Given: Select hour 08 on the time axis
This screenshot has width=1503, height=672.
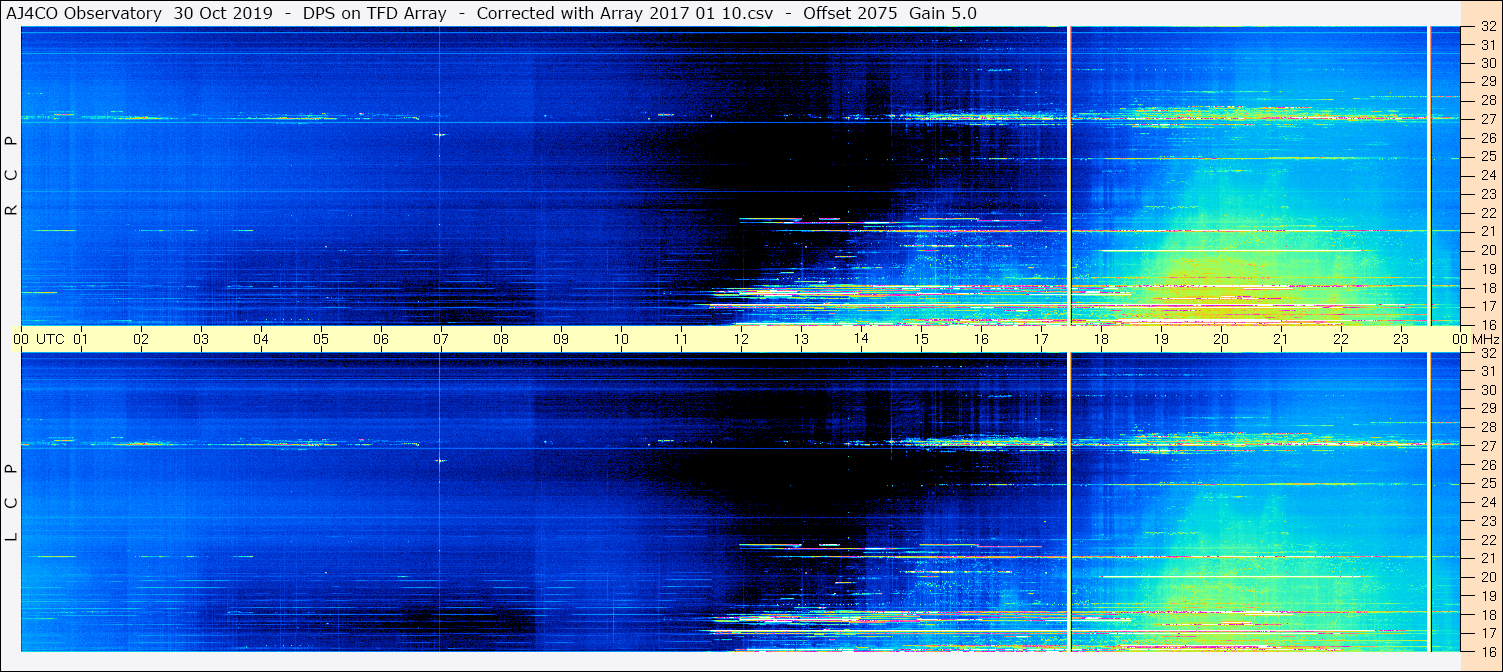Looking at the screenshot, I should pos(501,339).
